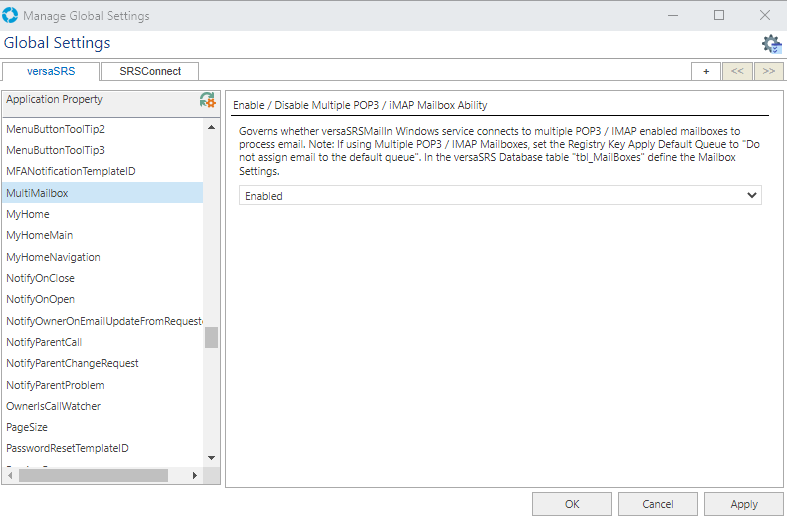The image size is (787, 521).
Task: Select the MyHomeNavigation property
Action: pyautogui.click(x=102, y=257)
